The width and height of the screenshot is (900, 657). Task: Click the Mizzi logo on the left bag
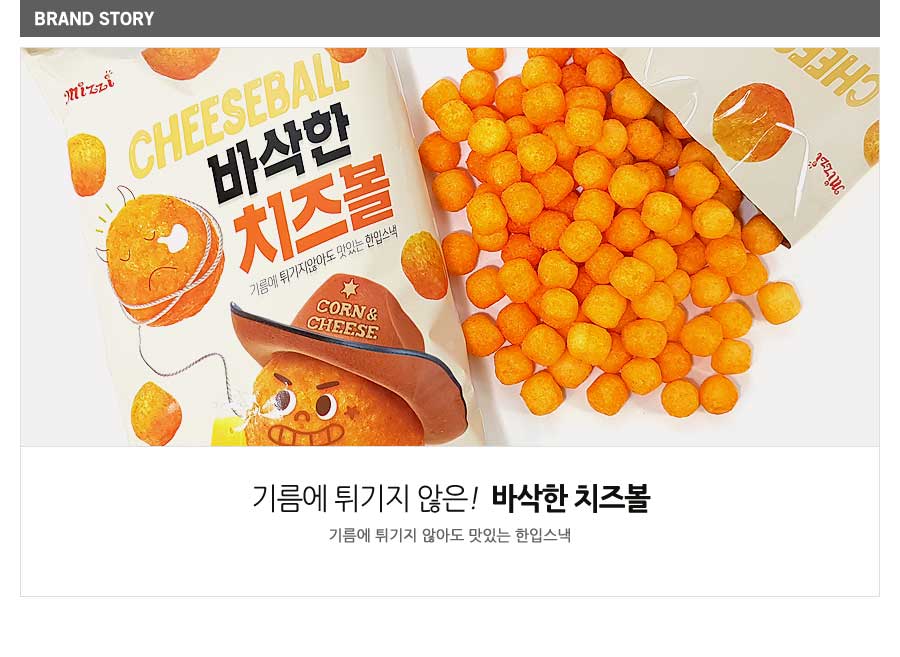[89, 88]
